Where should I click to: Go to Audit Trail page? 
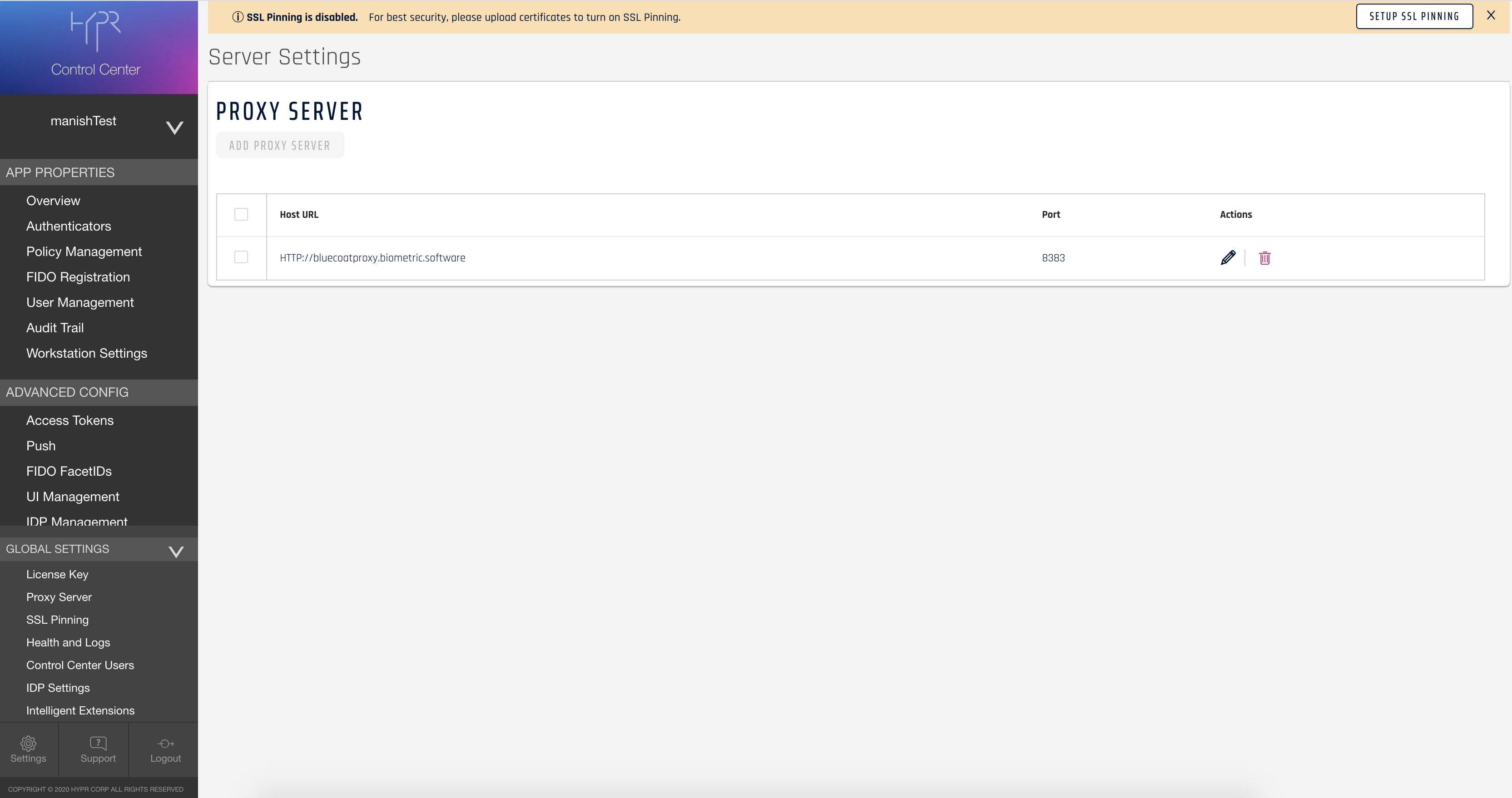pyautogui.click(x=55, y=328)
